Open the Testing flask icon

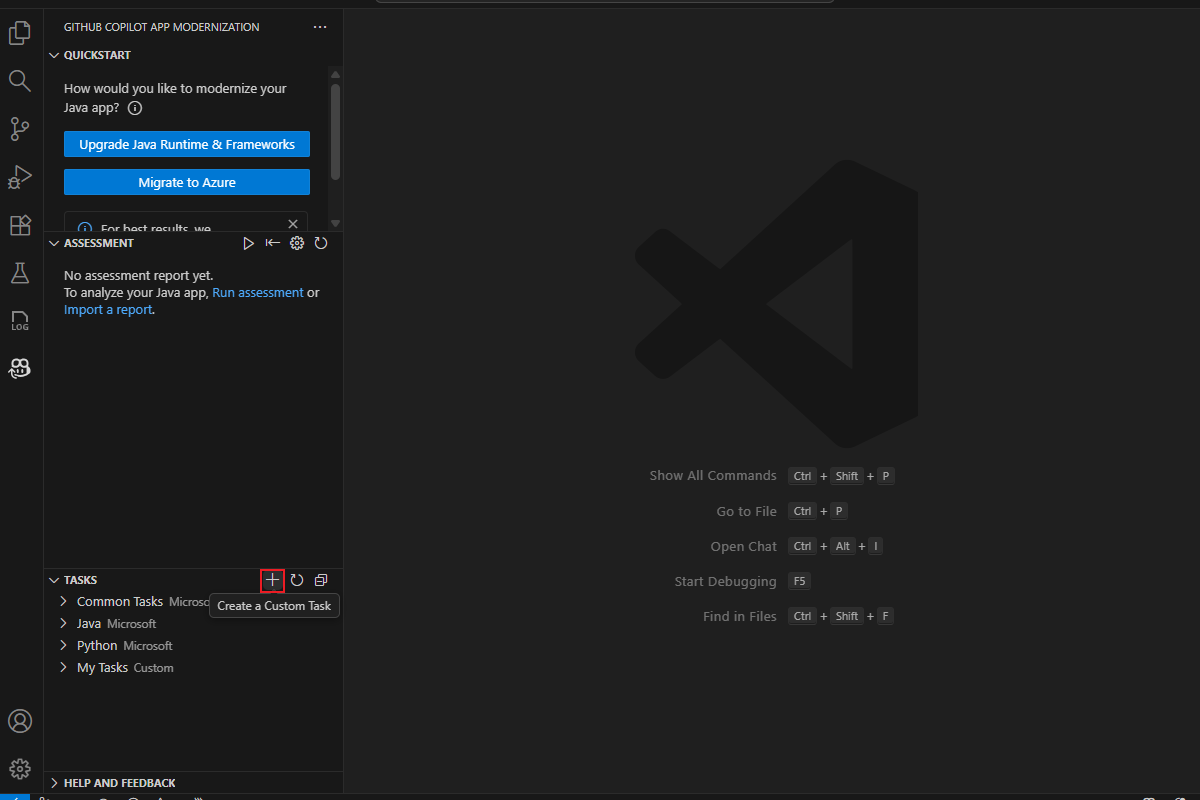(20, 273)
